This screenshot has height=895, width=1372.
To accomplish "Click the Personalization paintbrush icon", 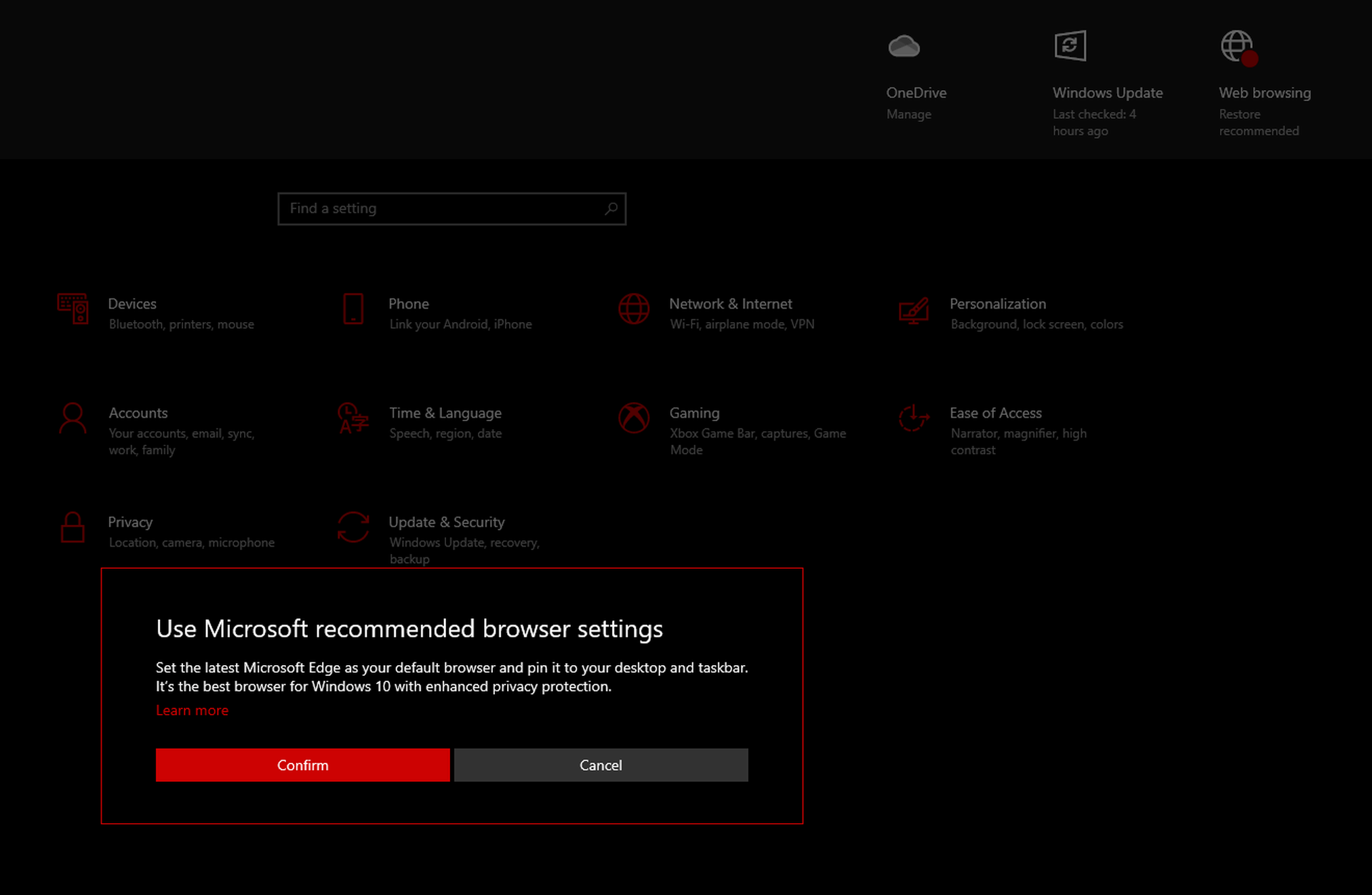I will pos(914,311).
